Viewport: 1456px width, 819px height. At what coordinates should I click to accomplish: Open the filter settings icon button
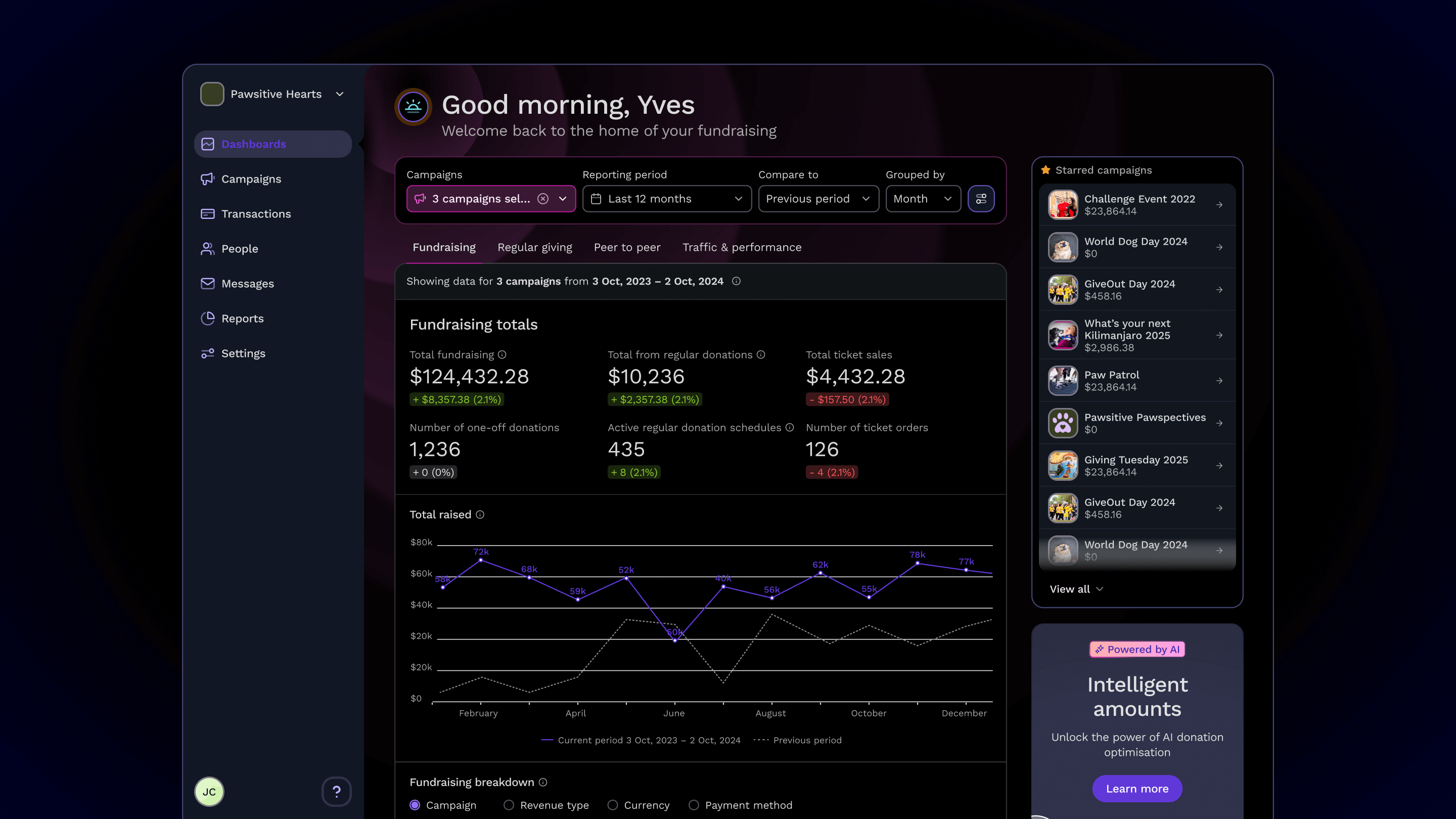(981, 198)
